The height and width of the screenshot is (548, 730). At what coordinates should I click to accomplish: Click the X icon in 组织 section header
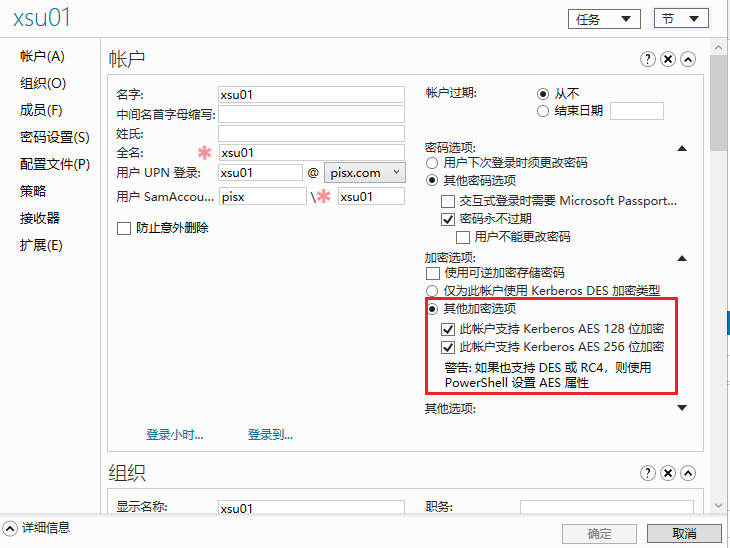(x=668, y=472)
